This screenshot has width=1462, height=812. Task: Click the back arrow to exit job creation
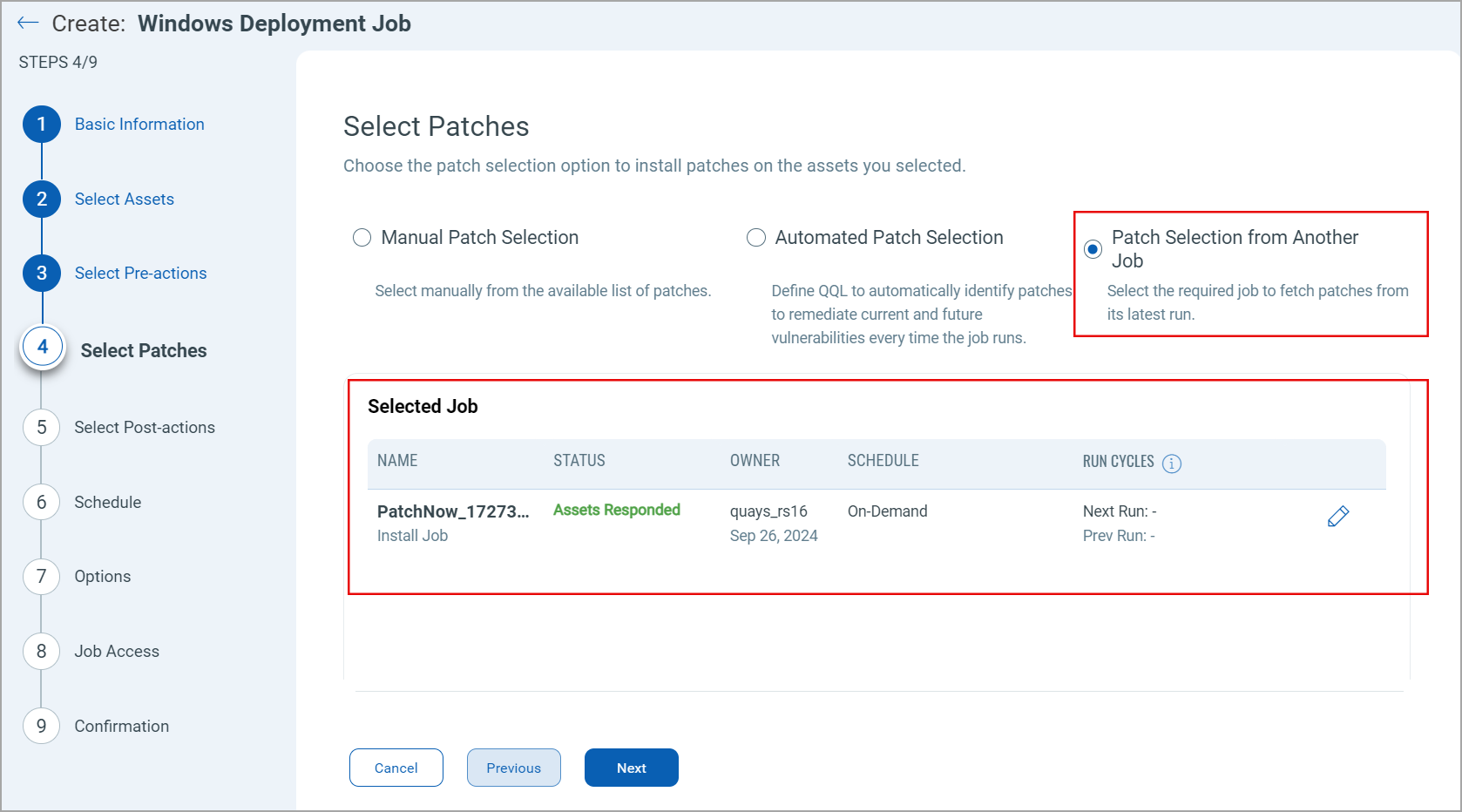tap(27, 23)
